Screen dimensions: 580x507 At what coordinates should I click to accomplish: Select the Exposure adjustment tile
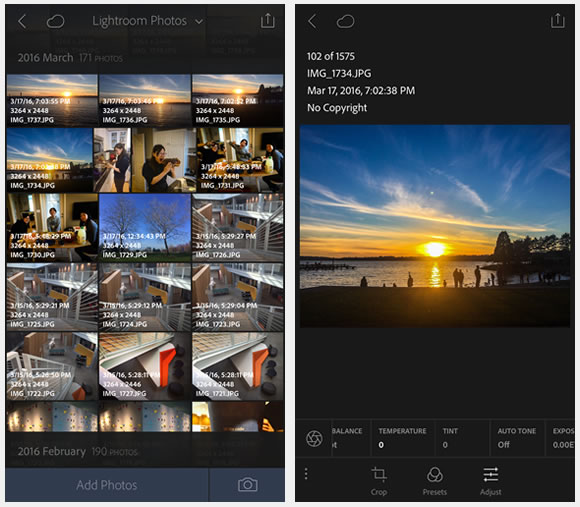(560, 438)
